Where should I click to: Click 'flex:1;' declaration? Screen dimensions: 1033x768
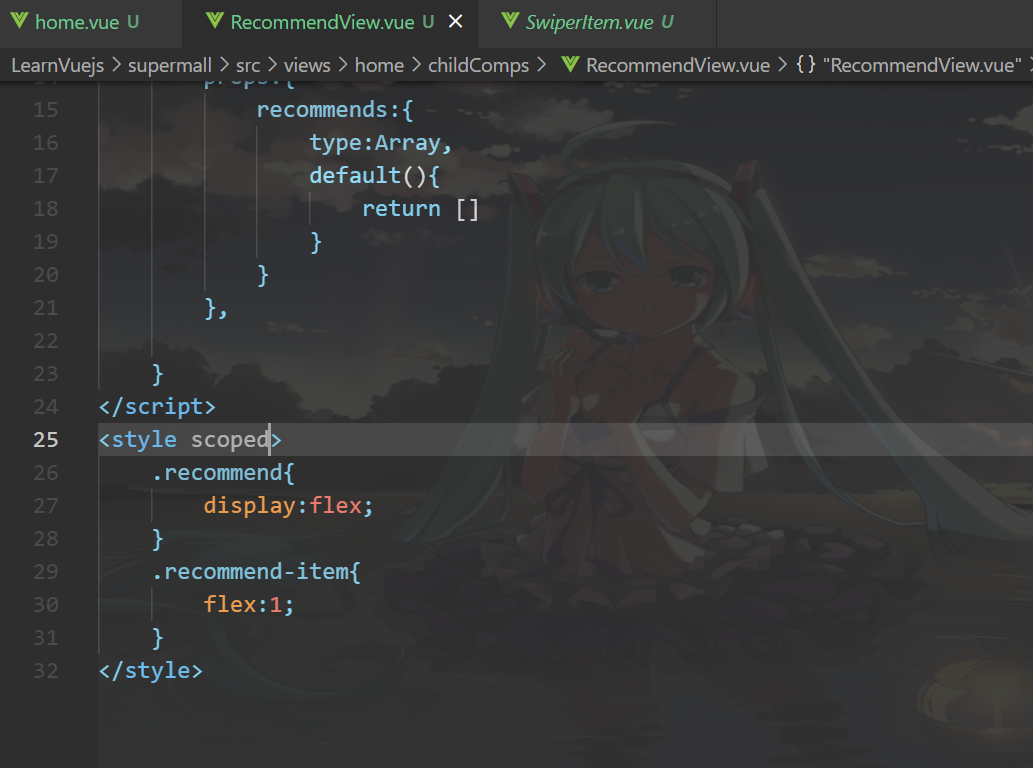tap(249, 604)
